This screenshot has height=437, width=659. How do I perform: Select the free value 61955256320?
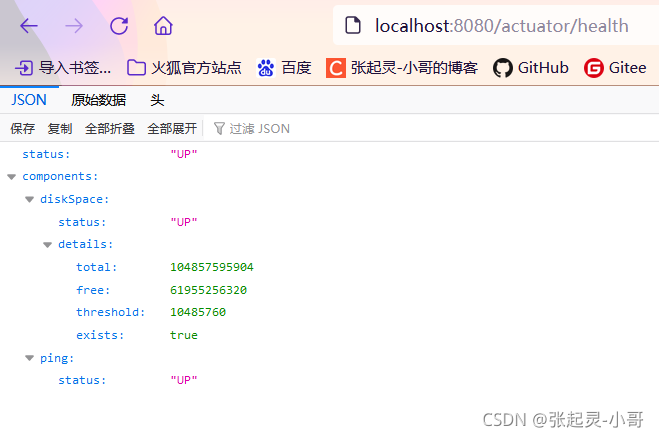[x=208, y=290]
